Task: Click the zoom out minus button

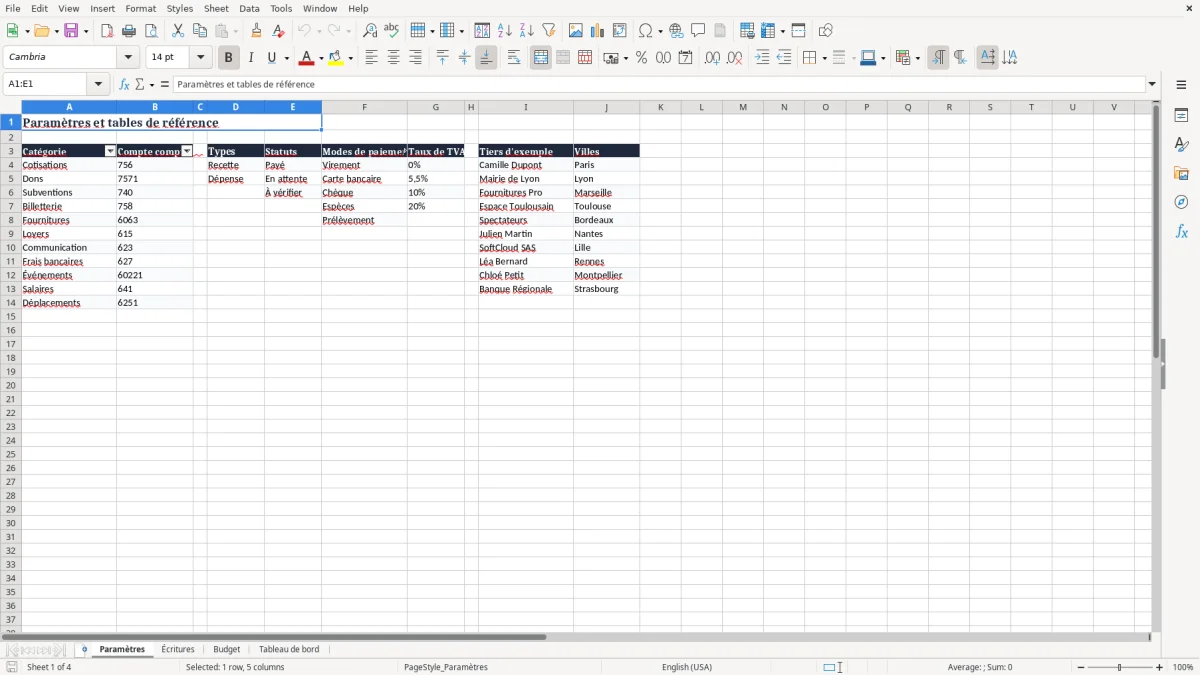Action: pos(1081,667)
